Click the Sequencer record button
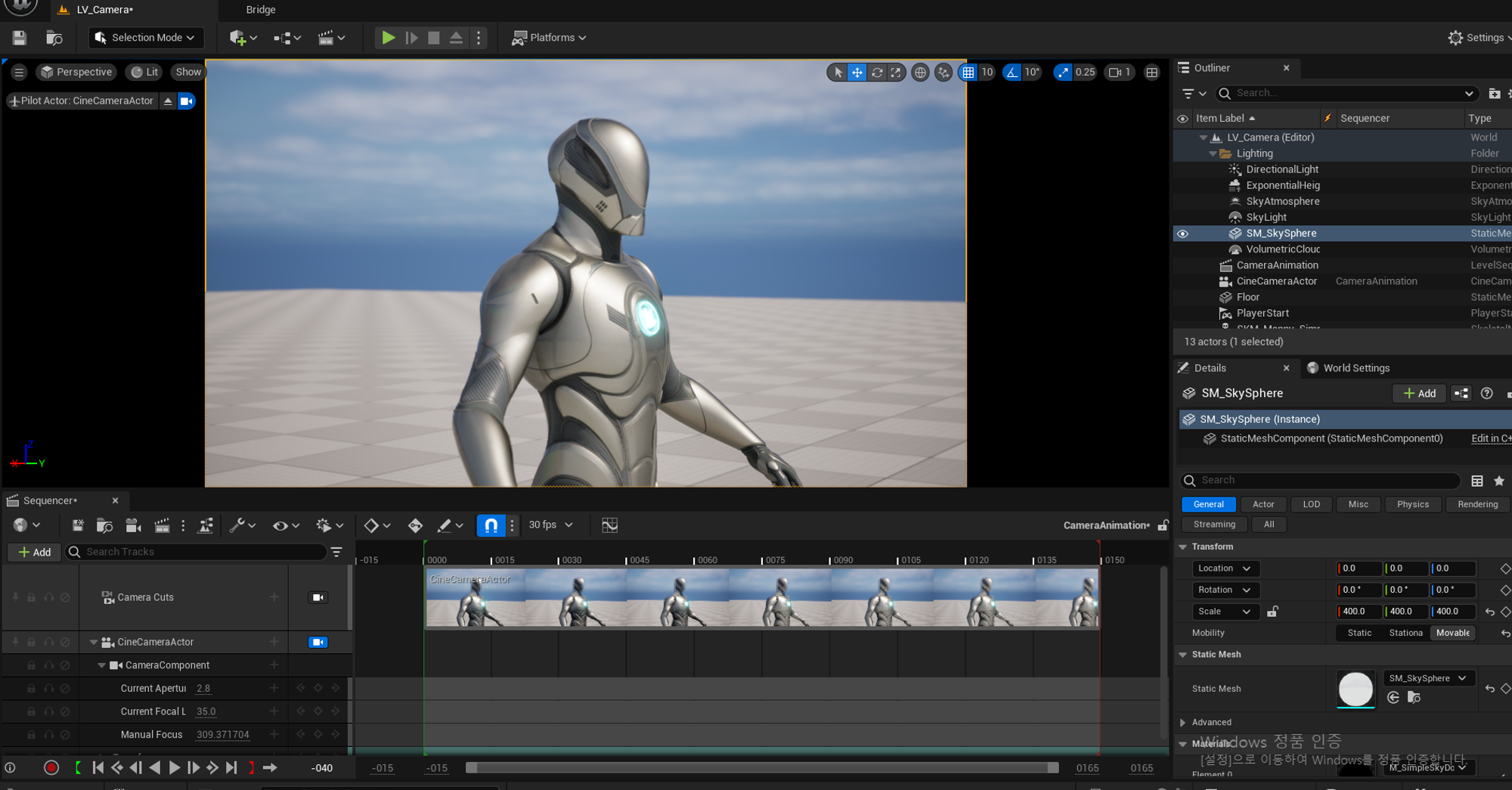1512x790 pixels. pos(51,768)
